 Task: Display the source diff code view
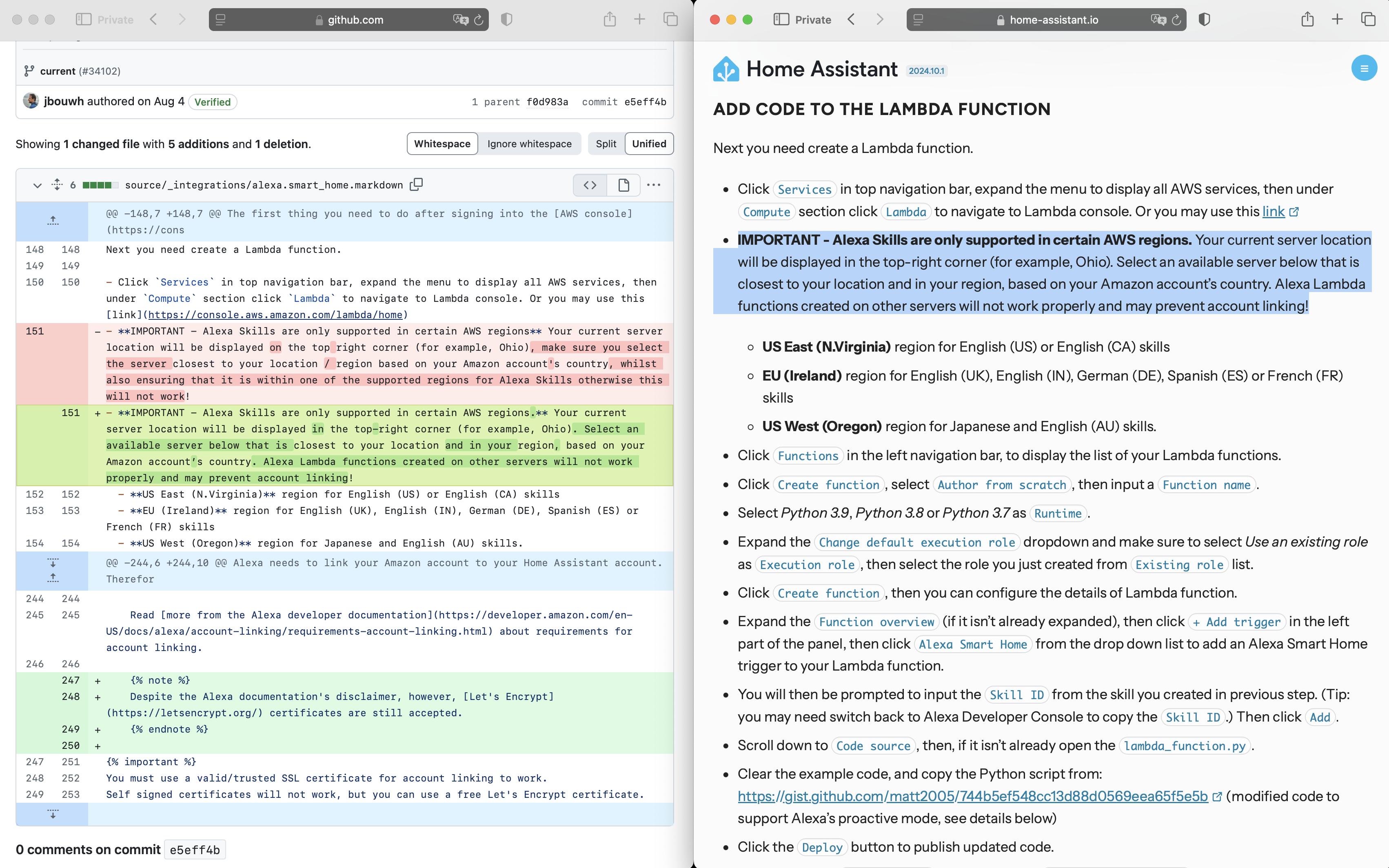tap(590, 185)
